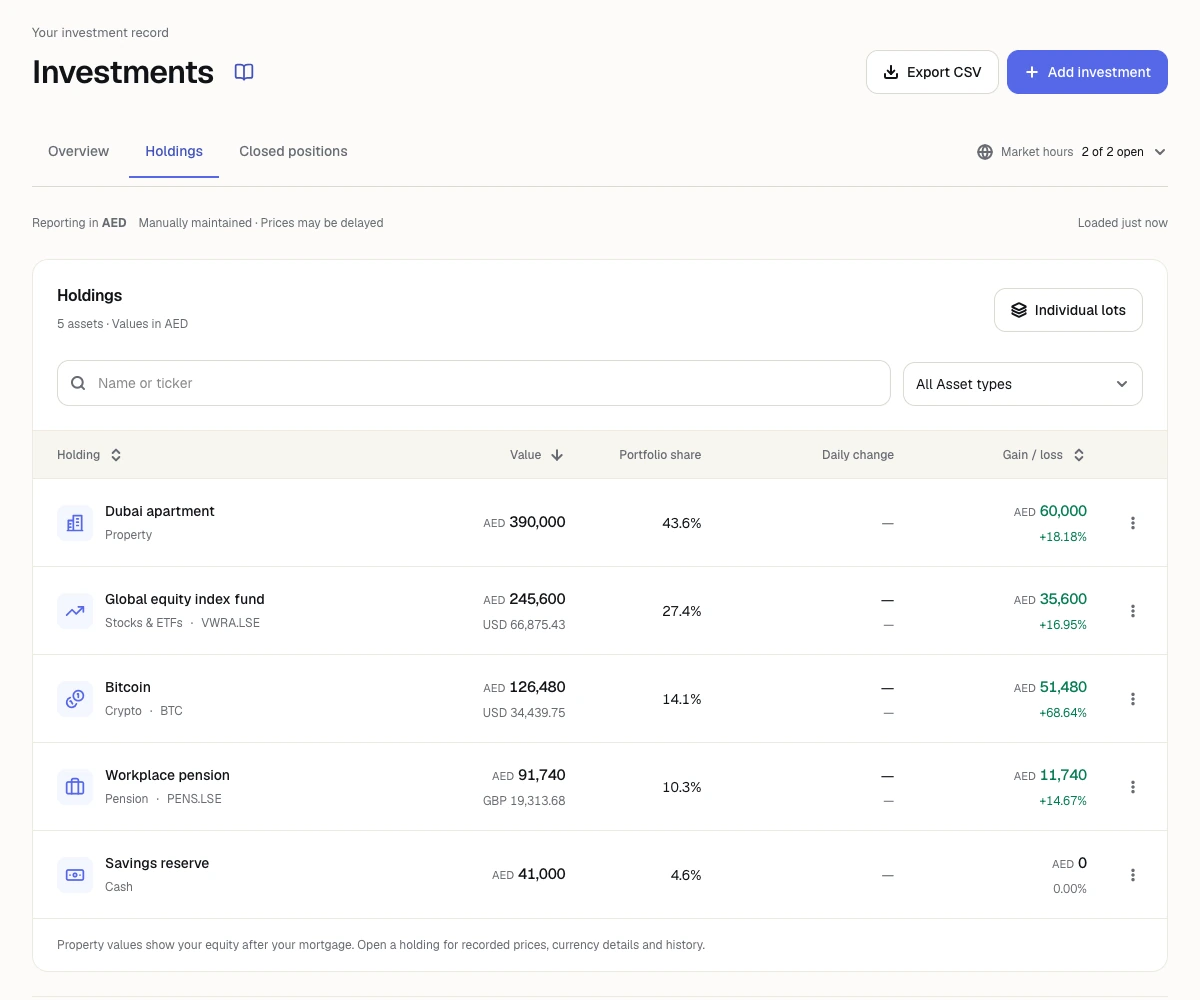Click the AED 60,000 gain figure
1200x1000 pixels.
click(x=1050, y=511)
